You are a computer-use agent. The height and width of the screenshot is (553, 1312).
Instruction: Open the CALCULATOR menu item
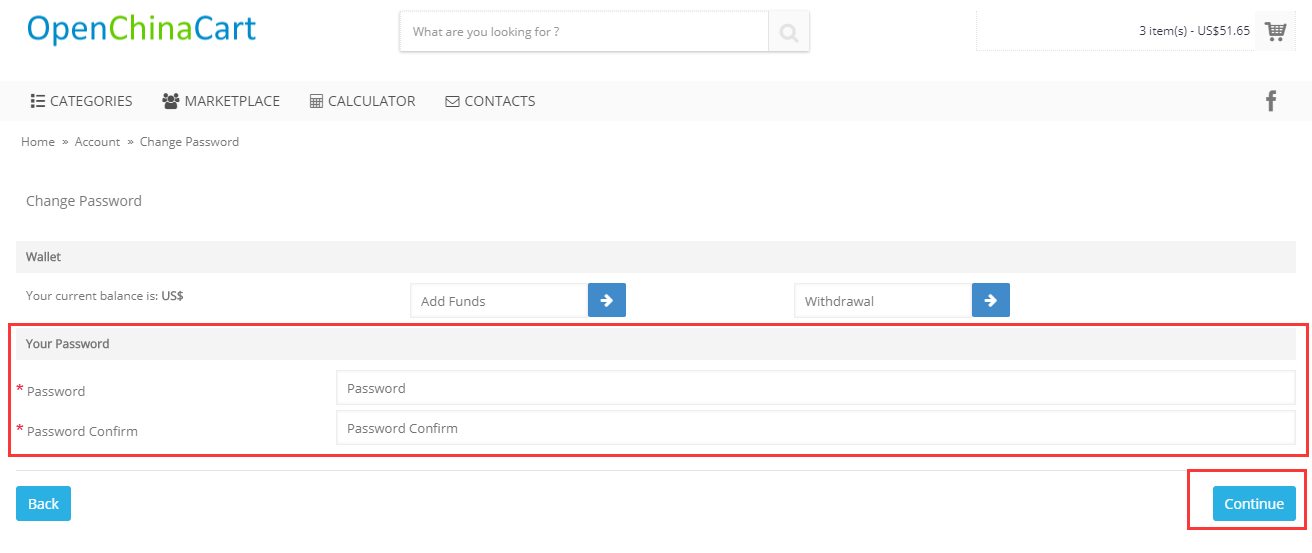coord(363,101)
